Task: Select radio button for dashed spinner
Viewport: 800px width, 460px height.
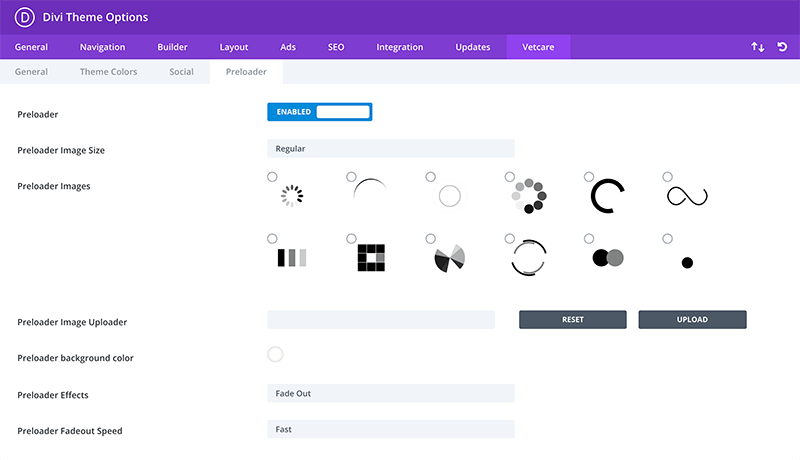Action: point(272,177)
